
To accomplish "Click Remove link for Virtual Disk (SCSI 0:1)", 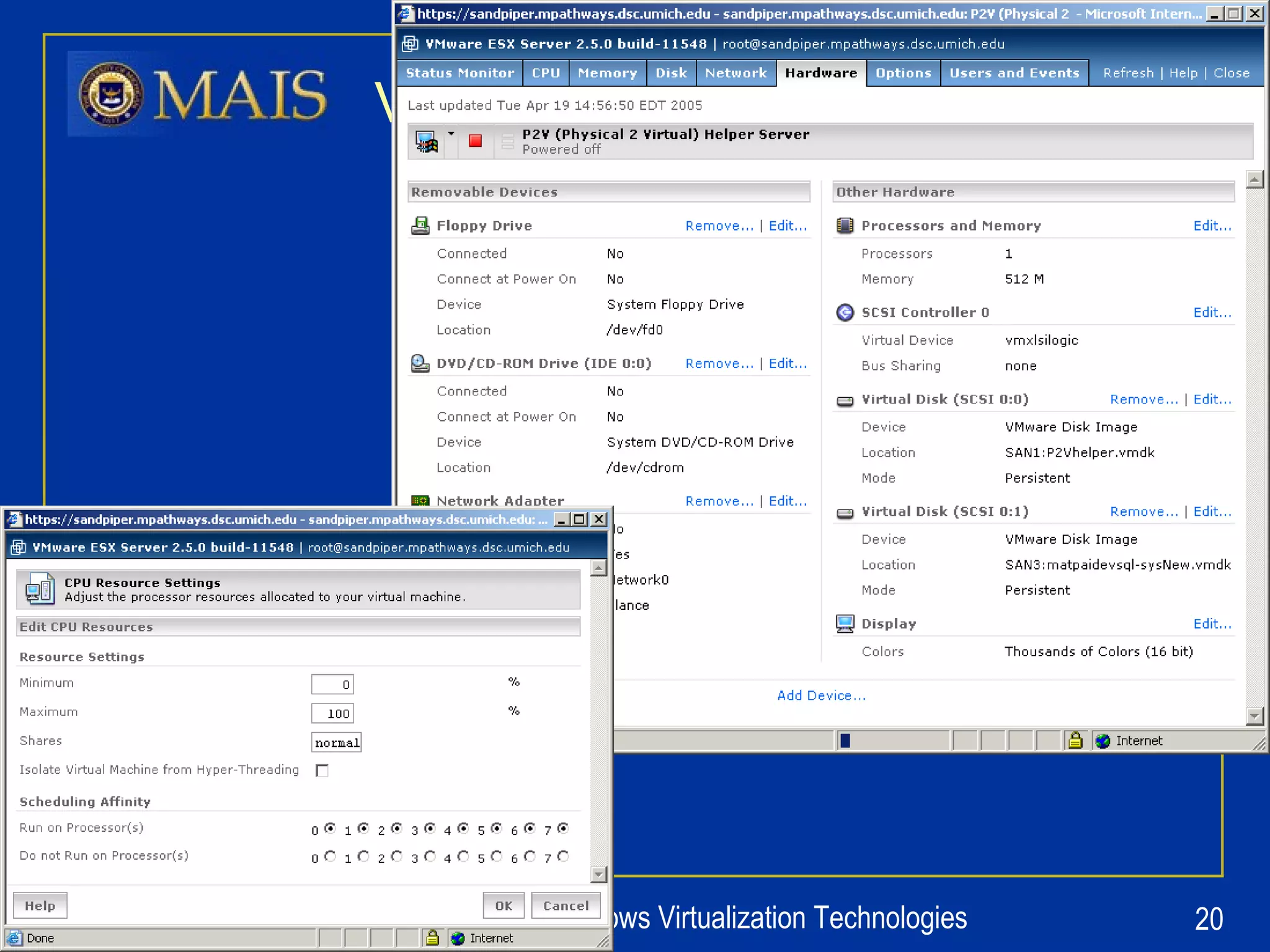I will tap(1144, 511).
